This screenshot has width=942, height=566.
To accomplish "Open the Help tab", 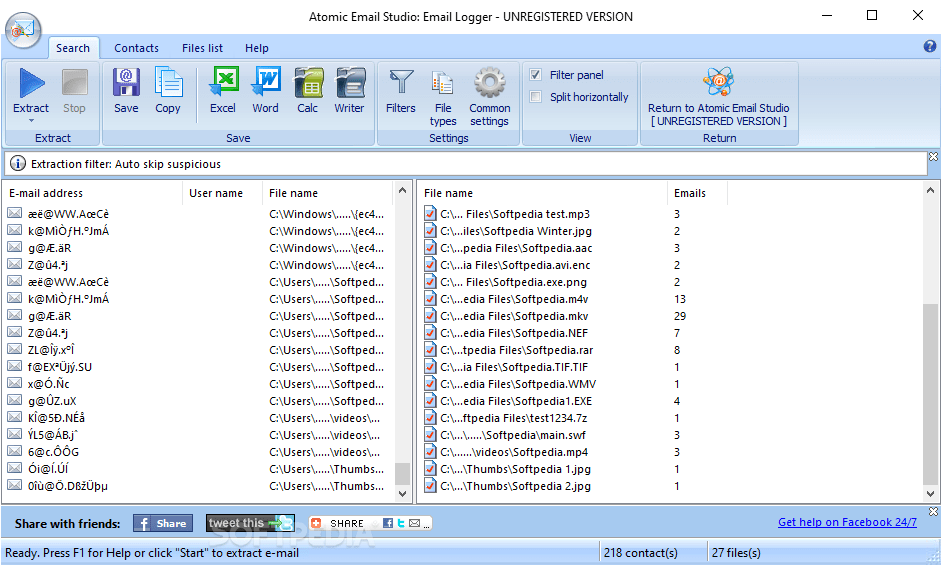I will pyautogui.click(x=257, y=48).
